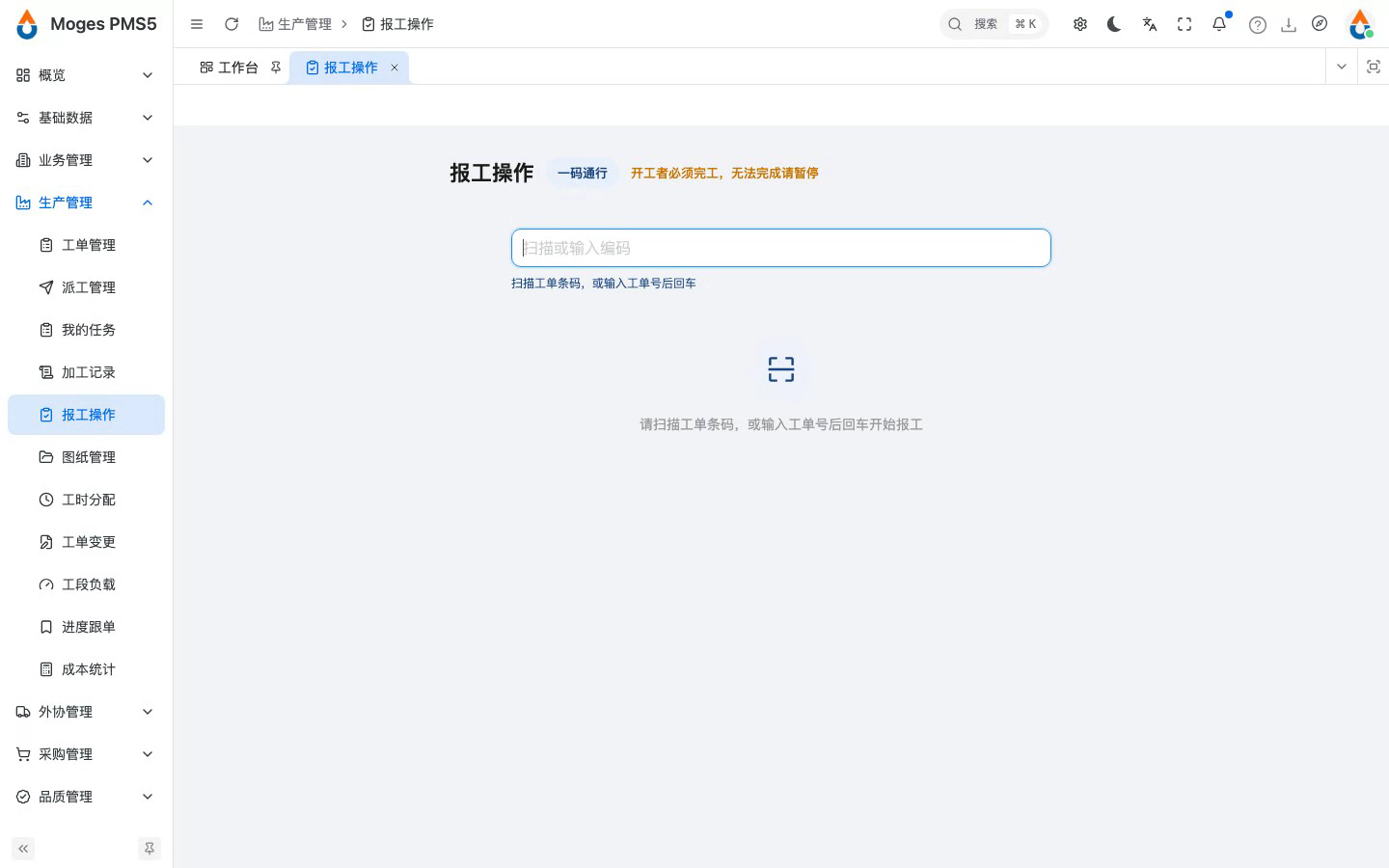
Task: Expand the 外协管理 menu
Action: click(86, 712)
